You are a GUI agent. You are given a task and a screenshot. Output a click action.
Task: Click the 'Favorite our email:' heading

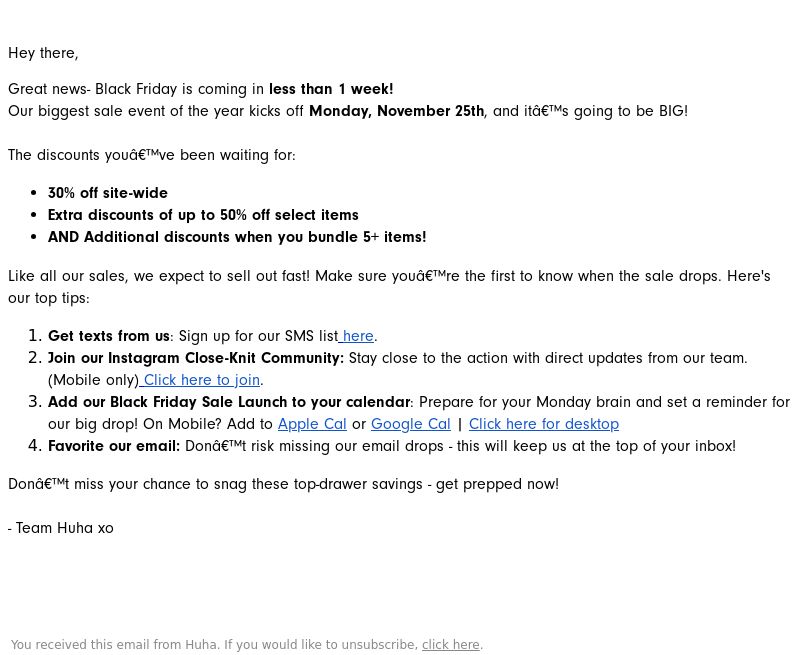click(x=114, y=446)
